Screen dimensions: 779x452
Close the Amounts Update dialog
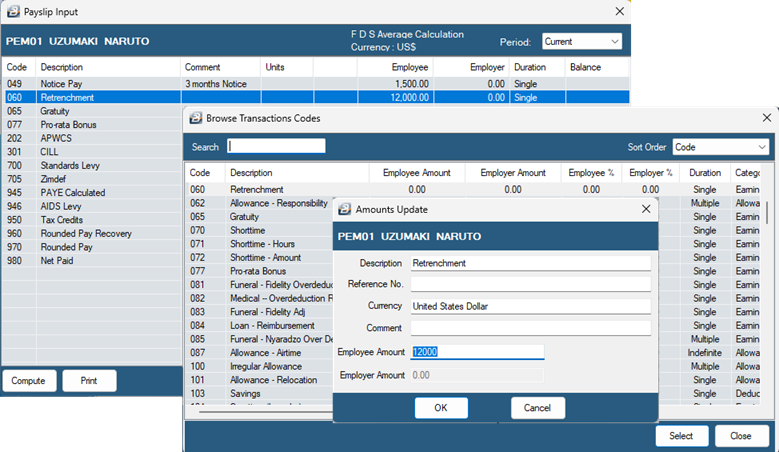(646, 209)
